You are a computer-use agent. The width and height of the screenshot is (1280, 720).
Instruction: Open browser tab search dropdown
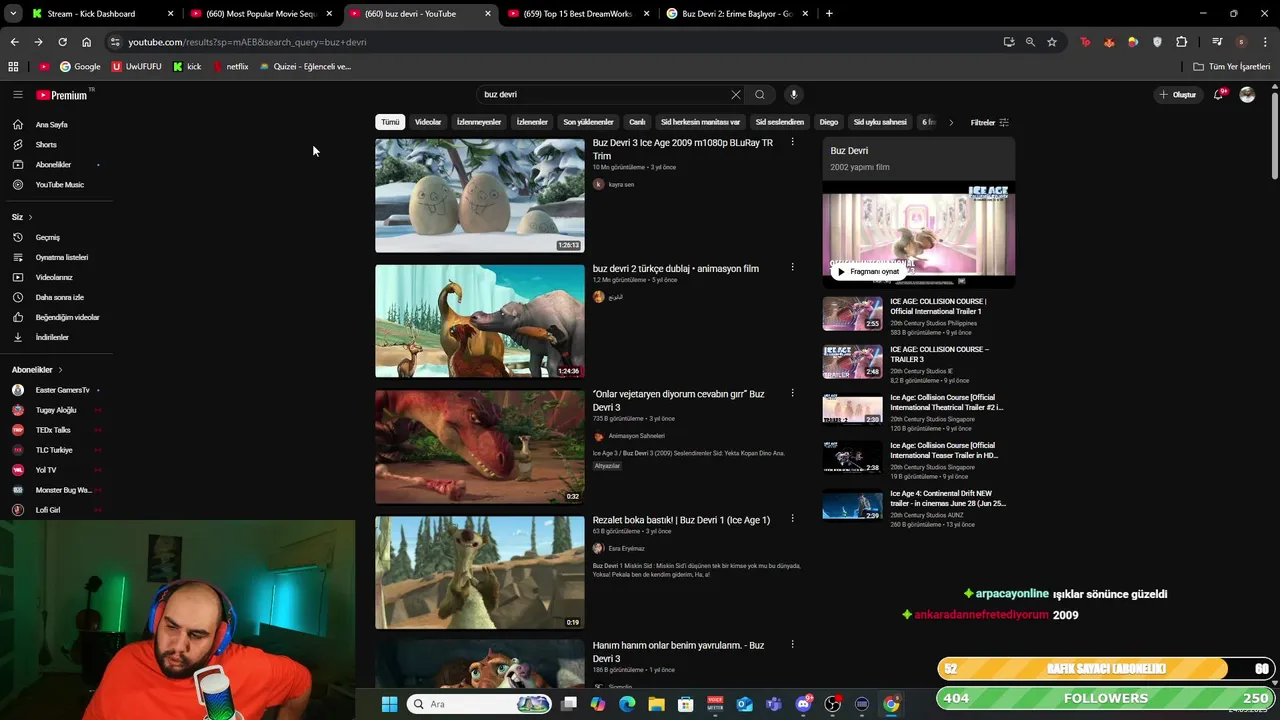coord(13,14)
